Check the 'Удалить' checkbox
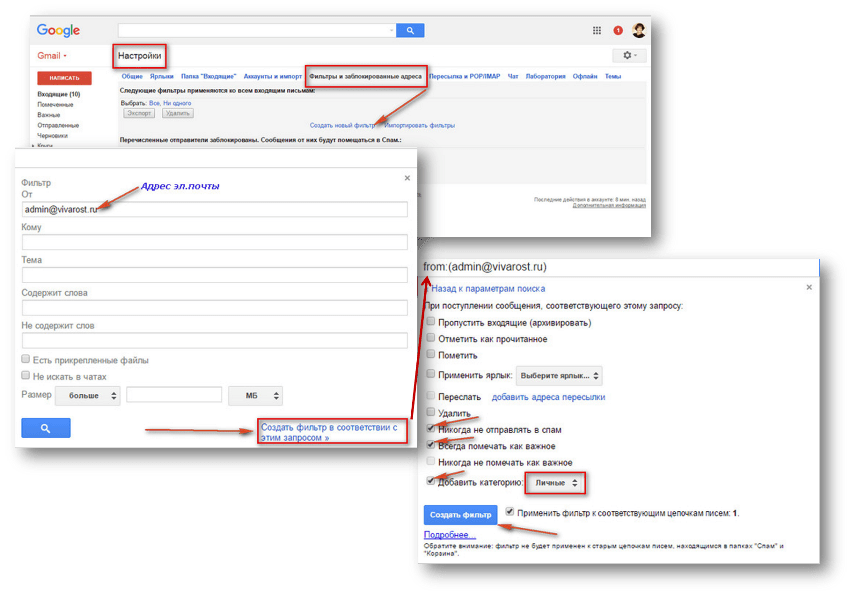The height and width of the screenshot is (594, 850). [430, 412]
